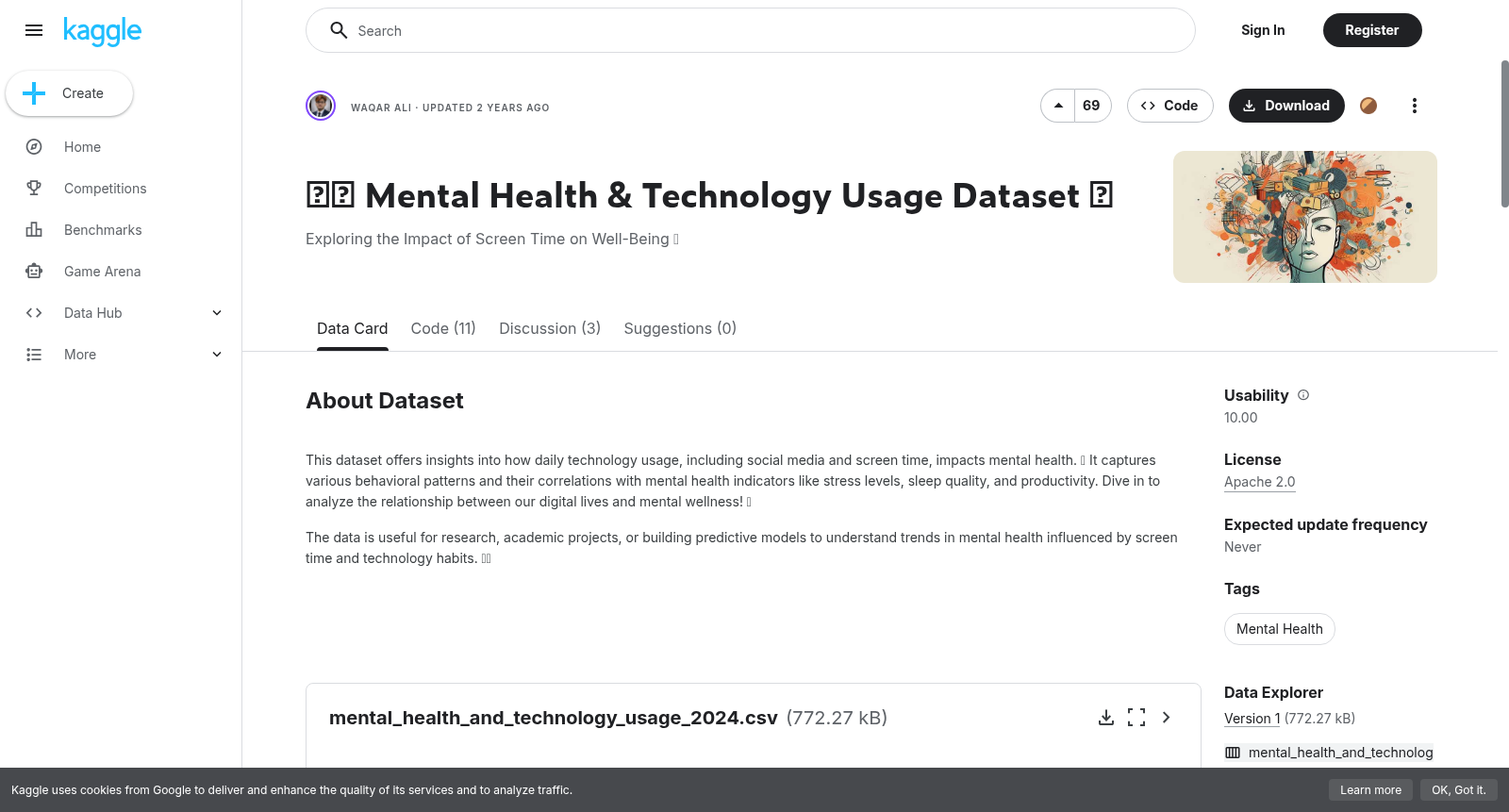Click the Kaggle logo
The image size is (1509, 812).
[x=102, y=31]
